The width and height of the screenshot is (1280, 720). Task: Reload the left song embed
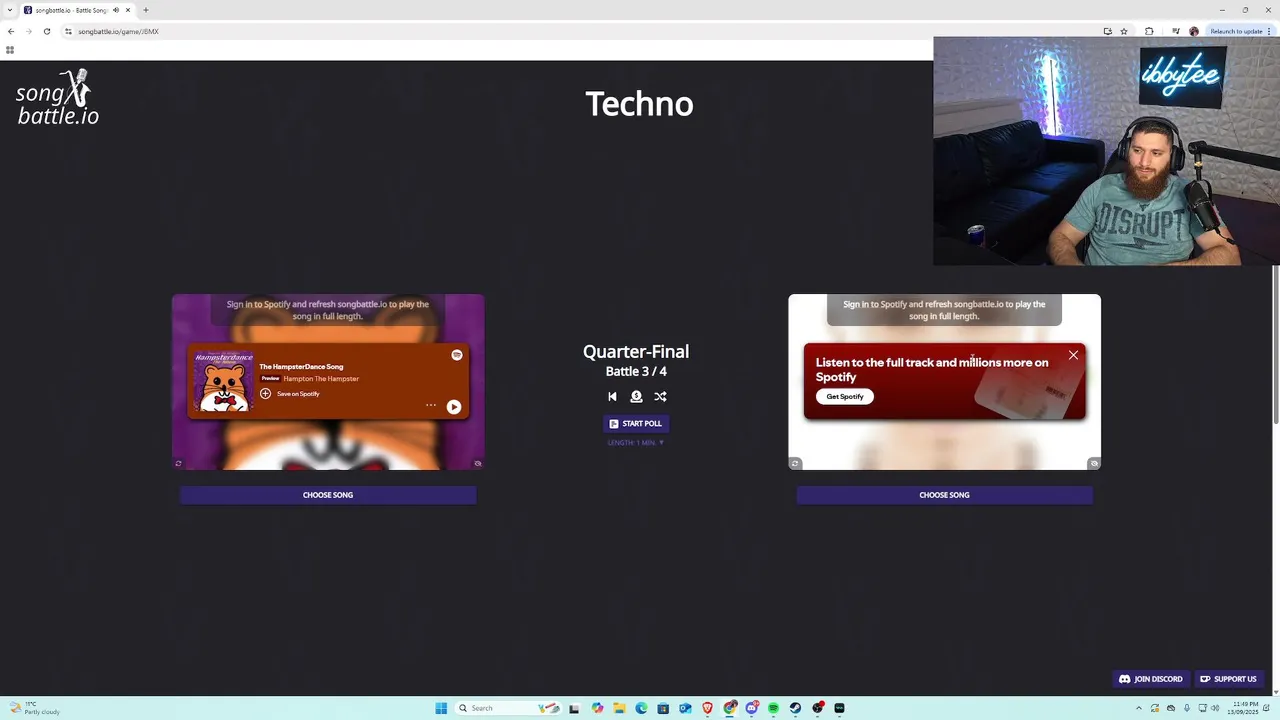[x=178, y=463]
